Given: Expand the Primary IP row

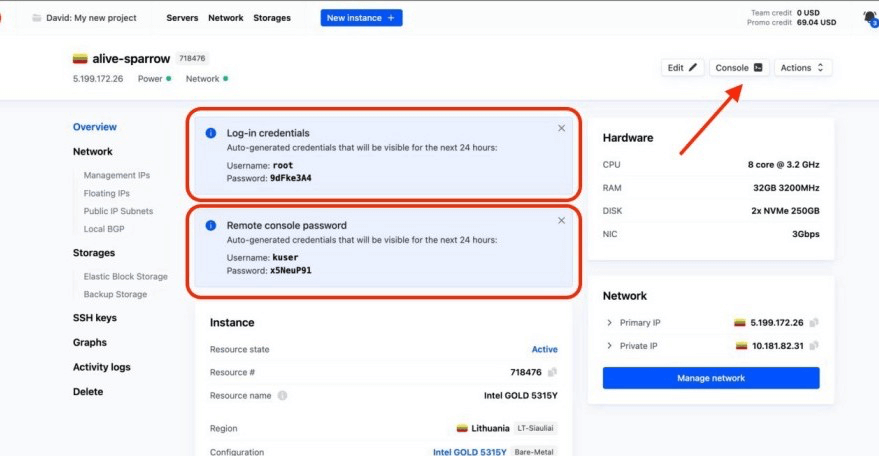Looking at the screenshot, I should pos(610,323).
